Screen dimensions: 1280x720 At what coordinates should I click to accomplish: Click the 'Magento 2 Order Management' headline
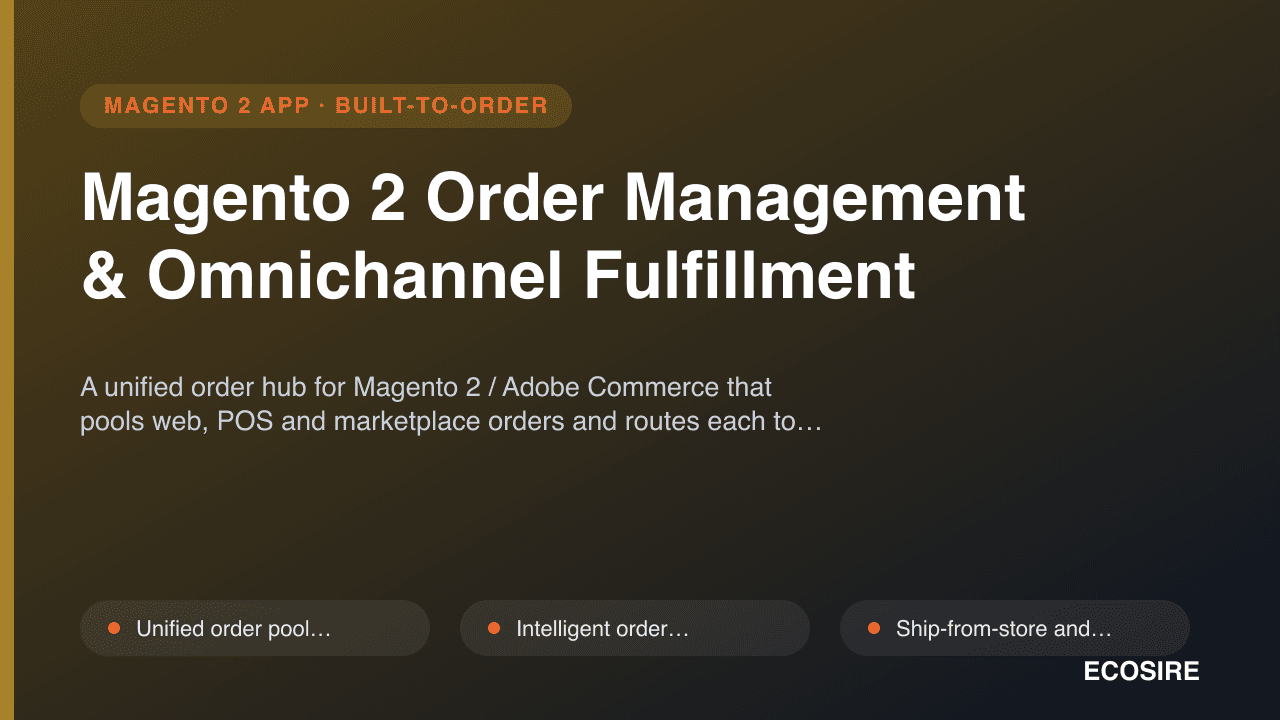click(553, 197)
